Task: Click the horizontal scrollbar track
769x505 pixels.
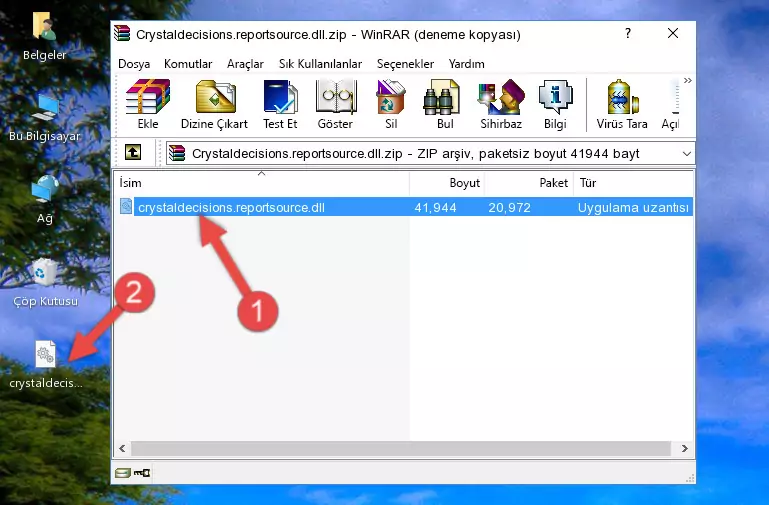Action: tap(401, 448)
